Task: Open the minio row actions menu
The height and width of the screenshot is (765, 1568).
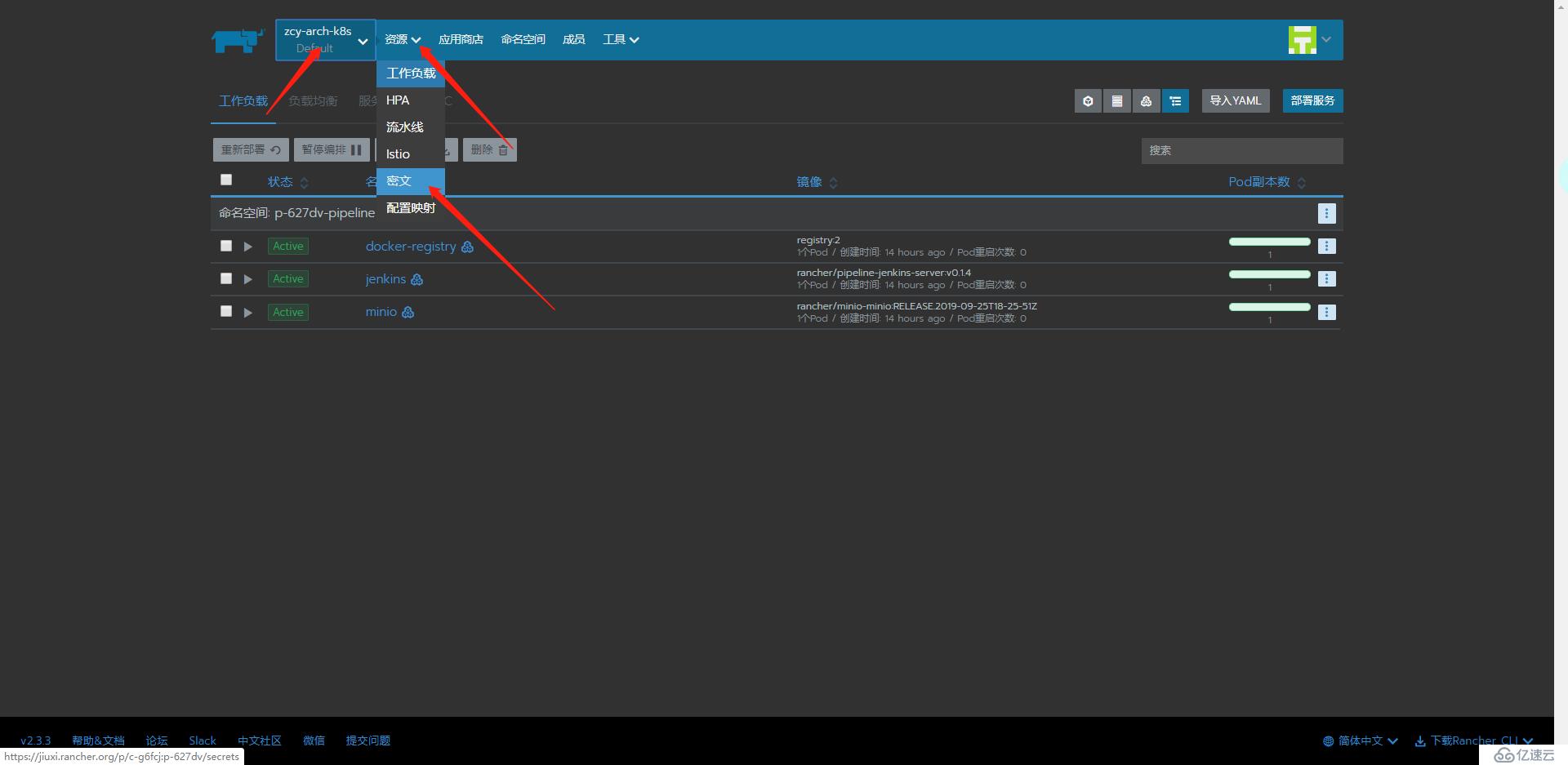Action: (x=1326, y=312)
